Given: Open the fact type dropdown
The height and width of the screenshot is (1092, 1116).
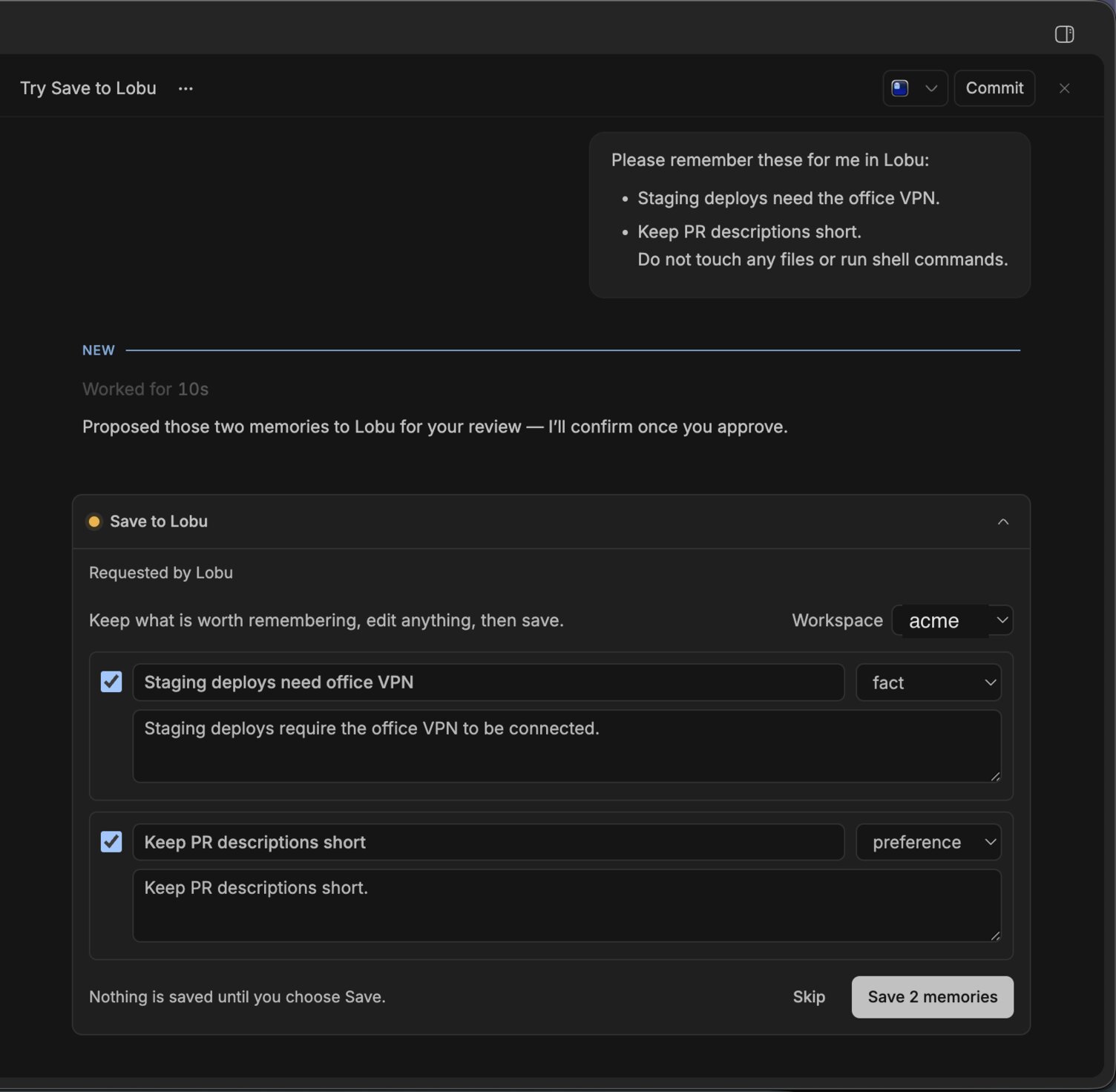Looking at the screenshot, I should 928,682.
